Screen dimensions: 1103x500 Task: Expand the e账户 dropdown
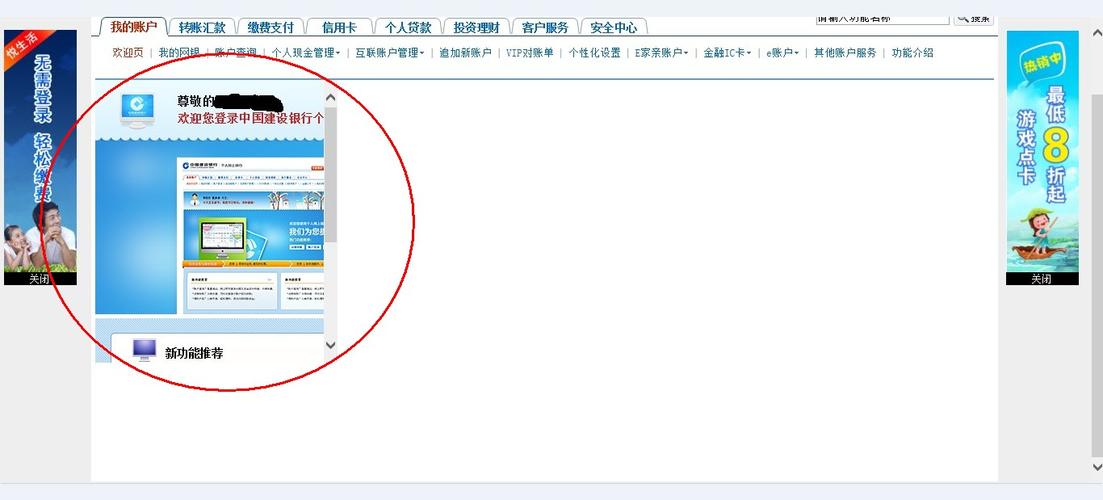click(782, 53)
